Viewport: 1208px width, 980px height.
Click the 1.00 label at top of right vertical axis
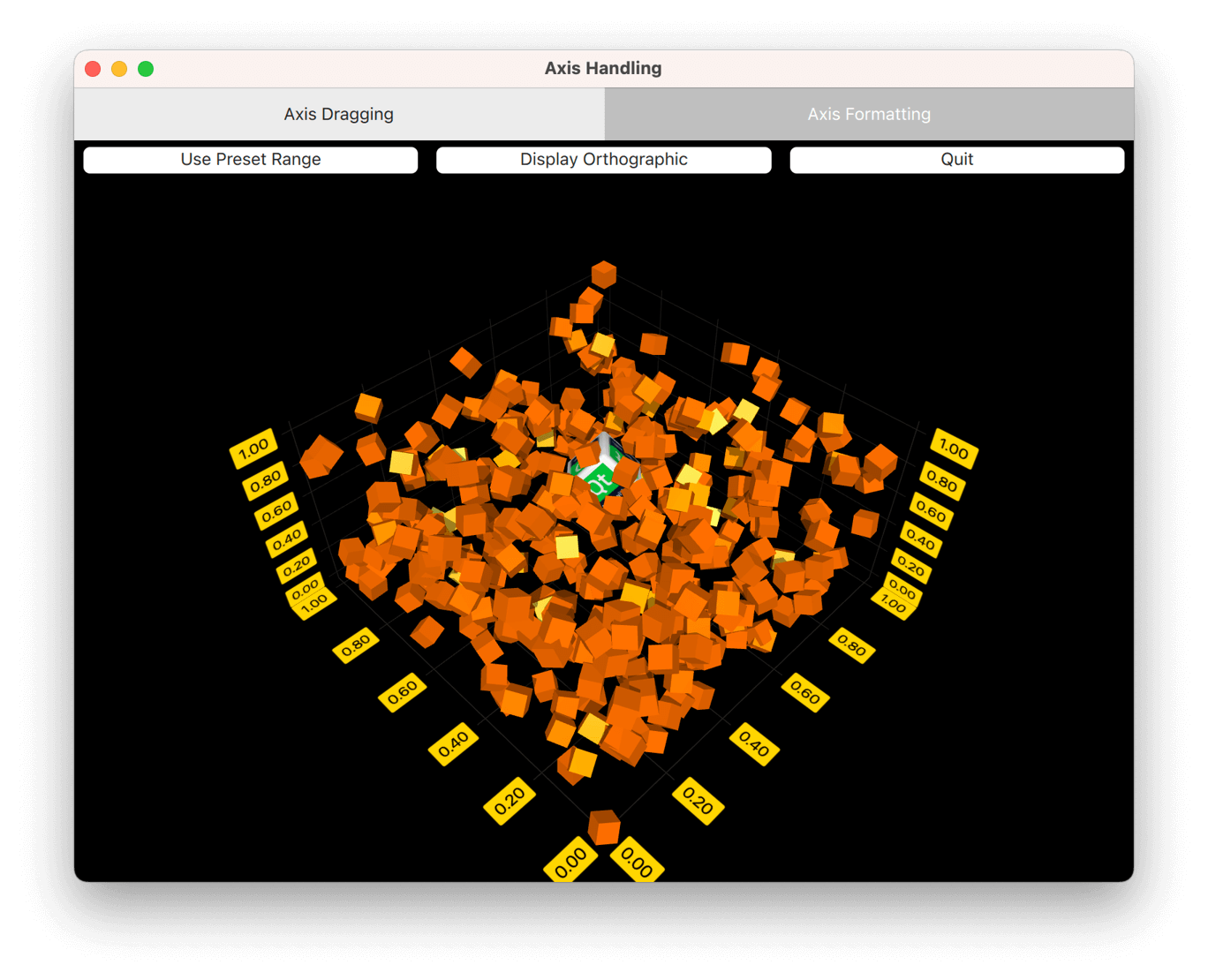click(954, 449)
